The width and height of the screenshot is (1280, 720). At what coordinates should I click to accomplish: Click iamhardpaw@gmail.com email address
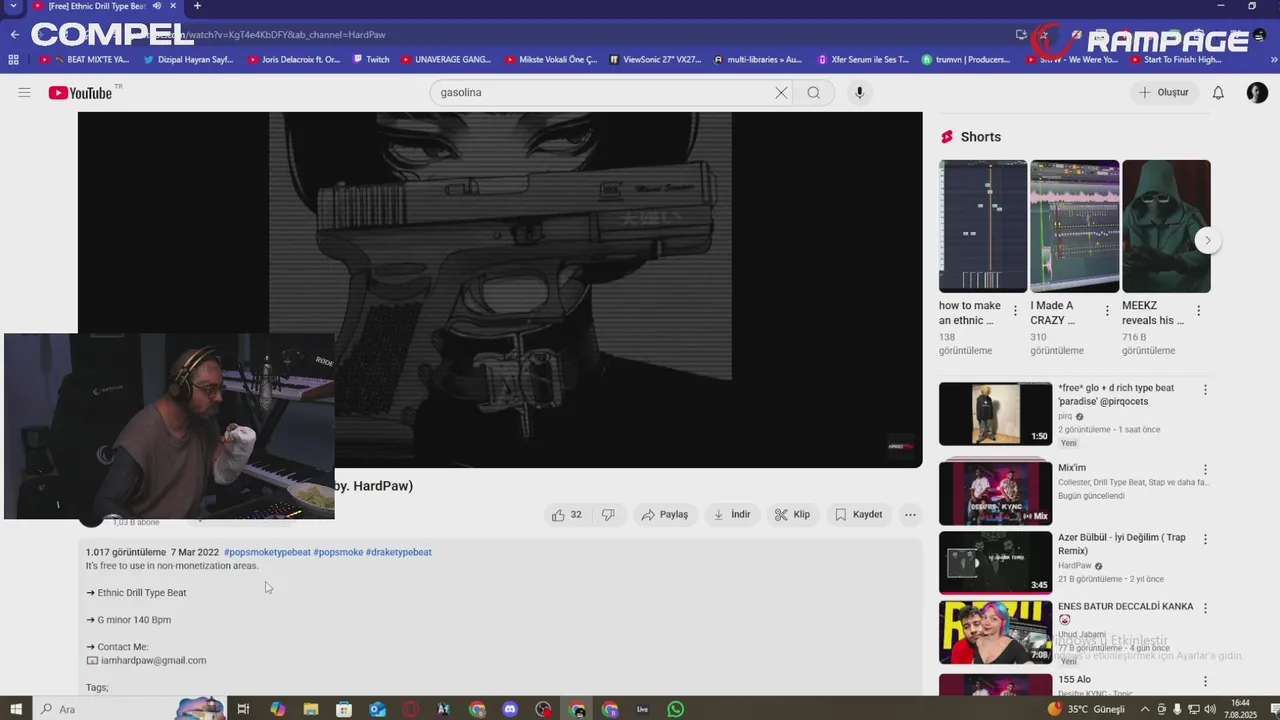[x=153, y=660]
